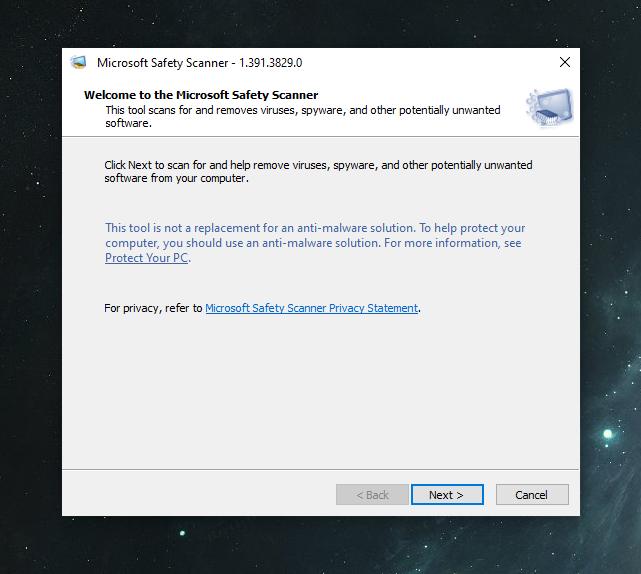Click the Safety Scanner title bar icon

click(78, 63)
